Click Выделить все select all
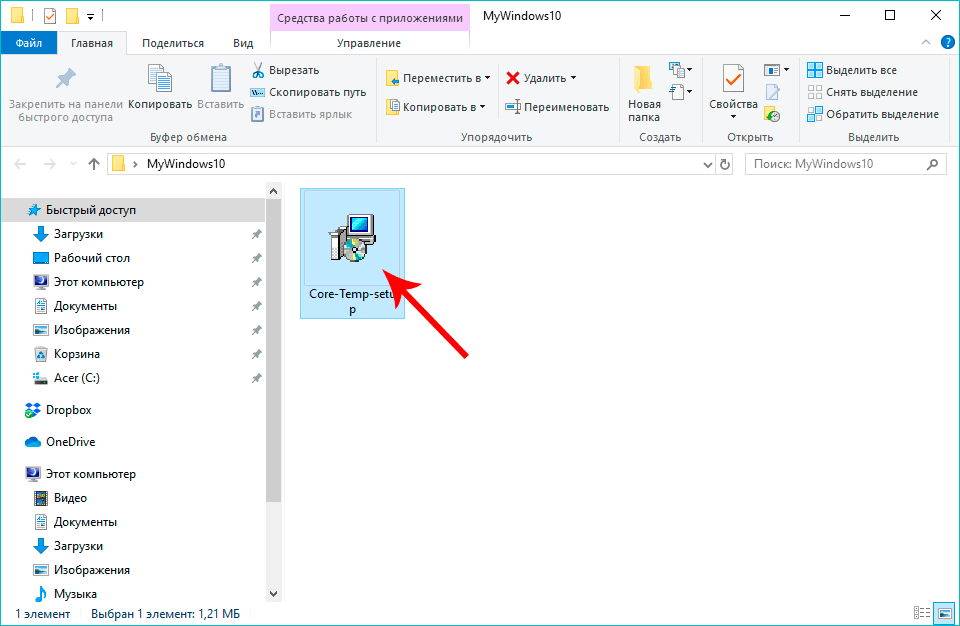Image resolution: width=960 pixels, height=626 pixels. [x=852, y=70]
